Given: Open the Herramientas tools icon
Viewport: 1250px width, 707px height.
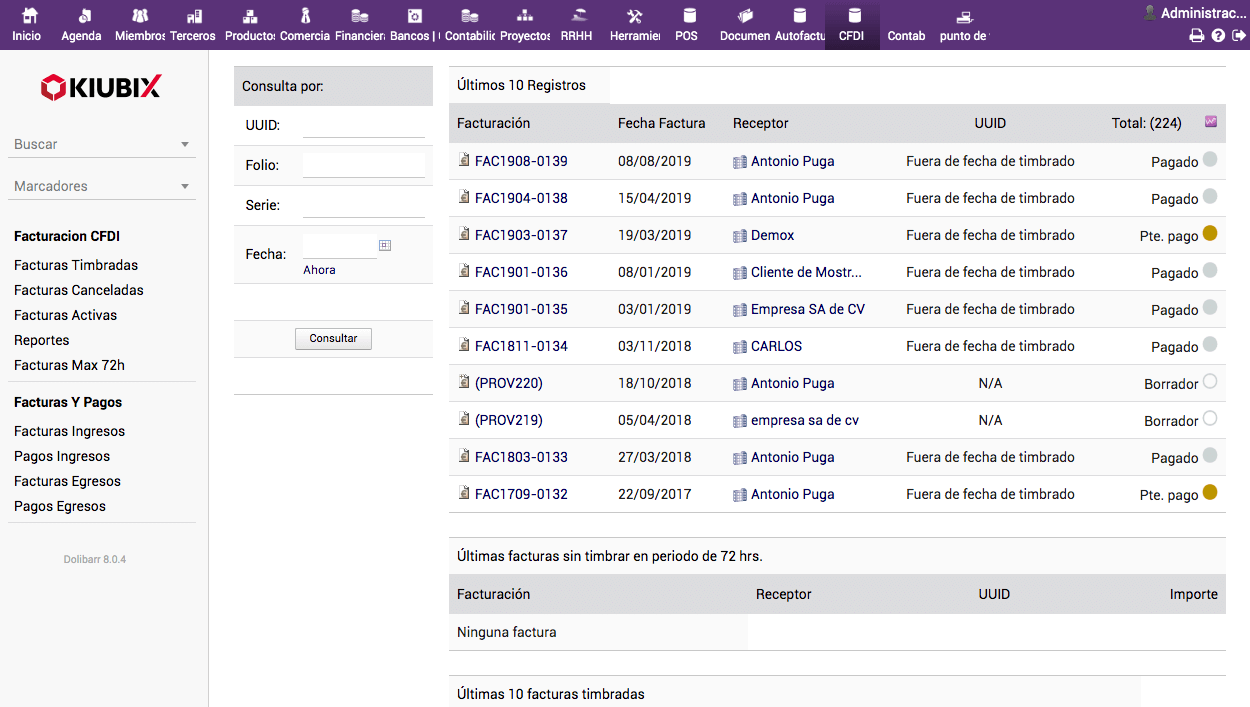Looking at the screenshot, I should (635, 17).
